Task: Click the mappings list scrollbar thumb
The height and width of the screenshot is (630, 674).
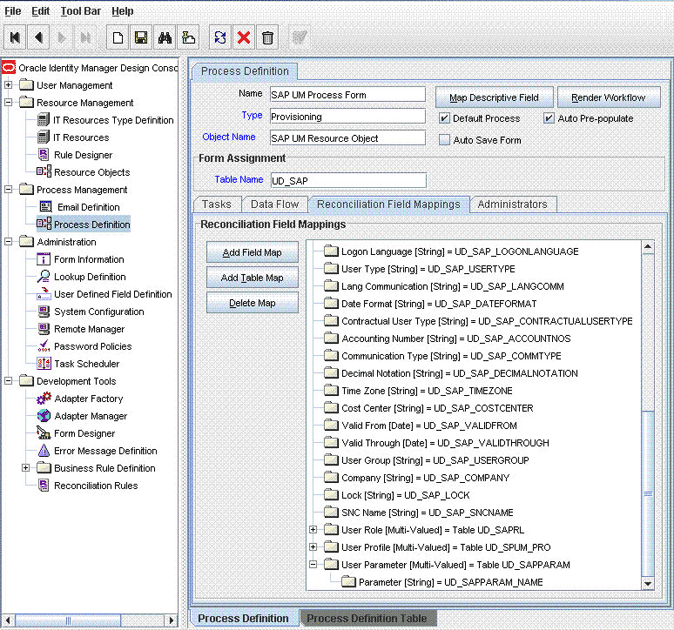Action: [x=648, y=494]
